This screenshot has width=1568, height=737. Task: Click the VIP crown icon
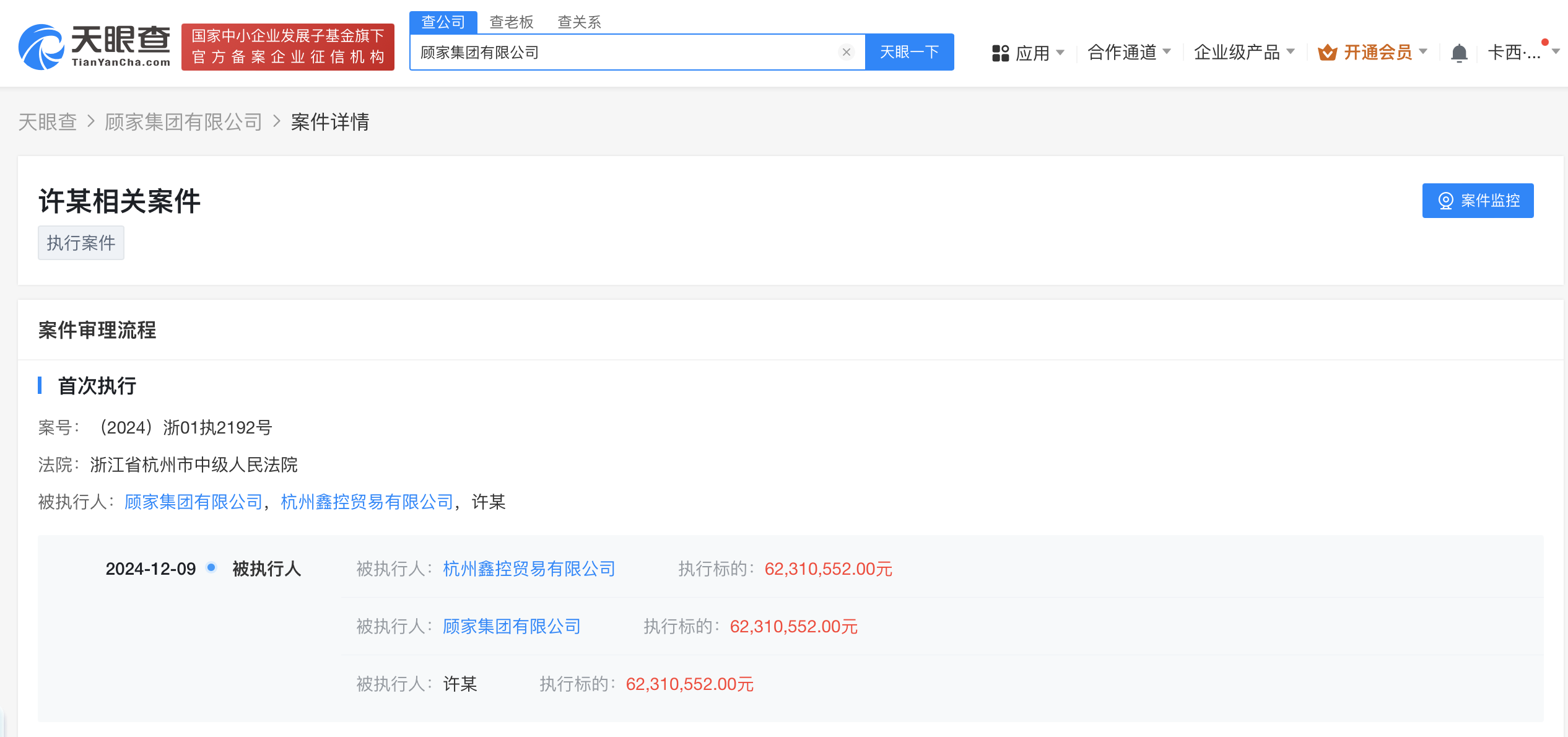pyautogui.click(x=1327, y=53)
